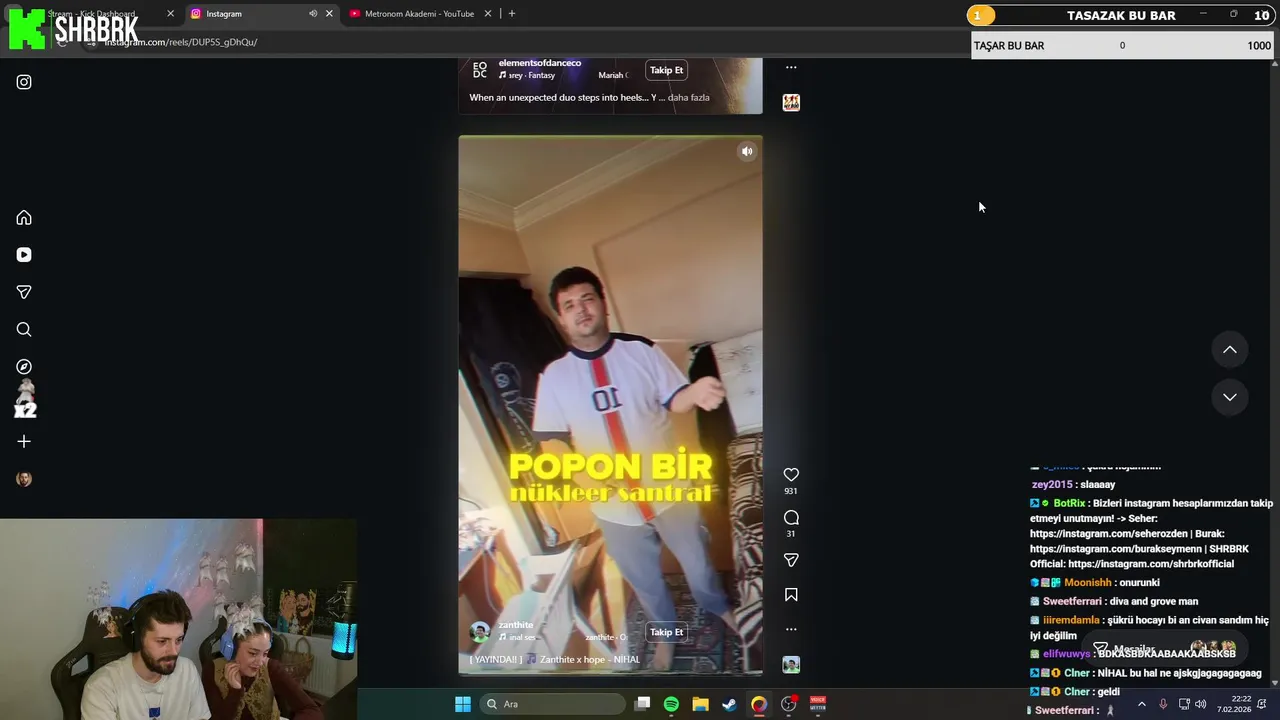Image resolution: width=1280 pixels, height=720 pixels.
Task: Open audio thumbnail beside the zanthite reel
Action: point(791,665)
